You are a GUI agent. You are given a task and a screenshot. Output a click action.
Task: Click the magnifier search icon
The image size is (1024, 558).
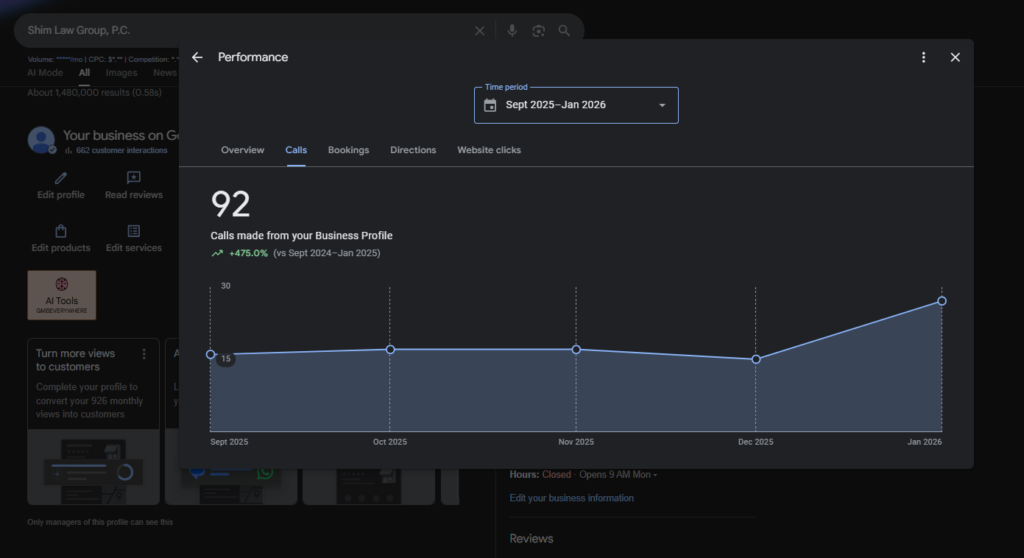point(564,31)
